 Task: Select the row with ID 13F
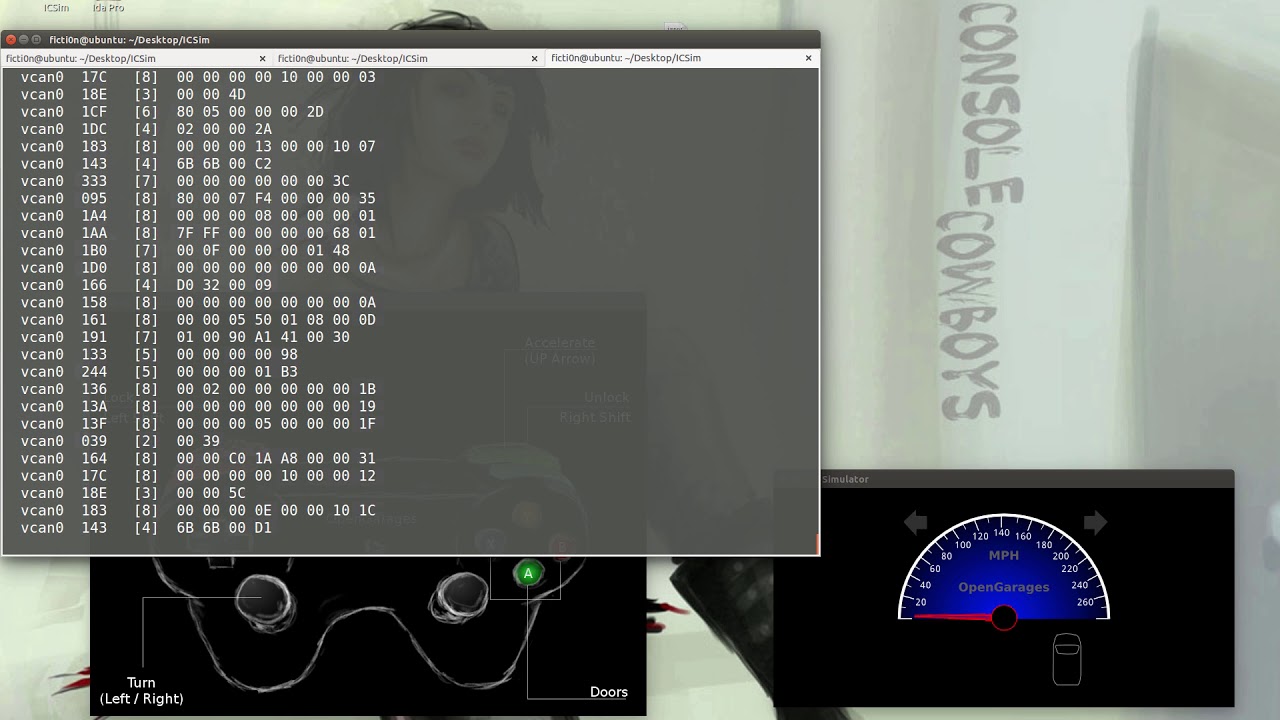coord(198,424)
